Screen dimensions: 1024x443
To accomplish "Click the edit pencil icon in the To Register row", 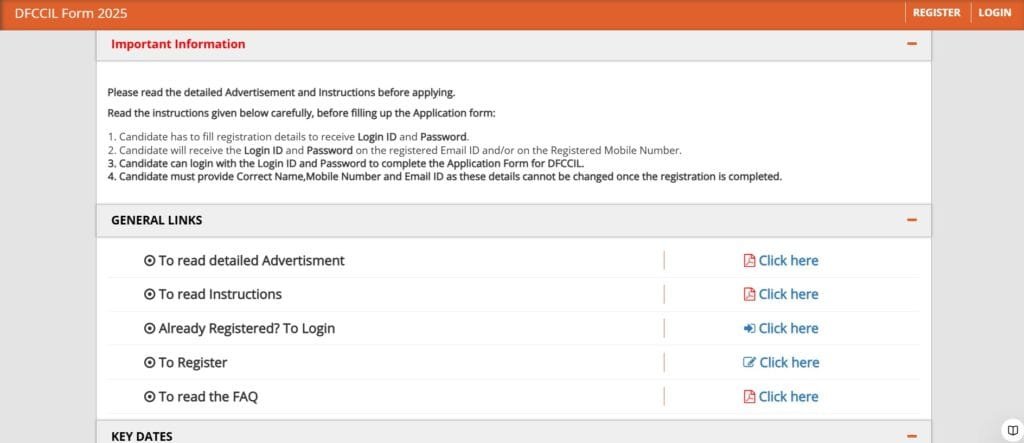I will 749,363.
